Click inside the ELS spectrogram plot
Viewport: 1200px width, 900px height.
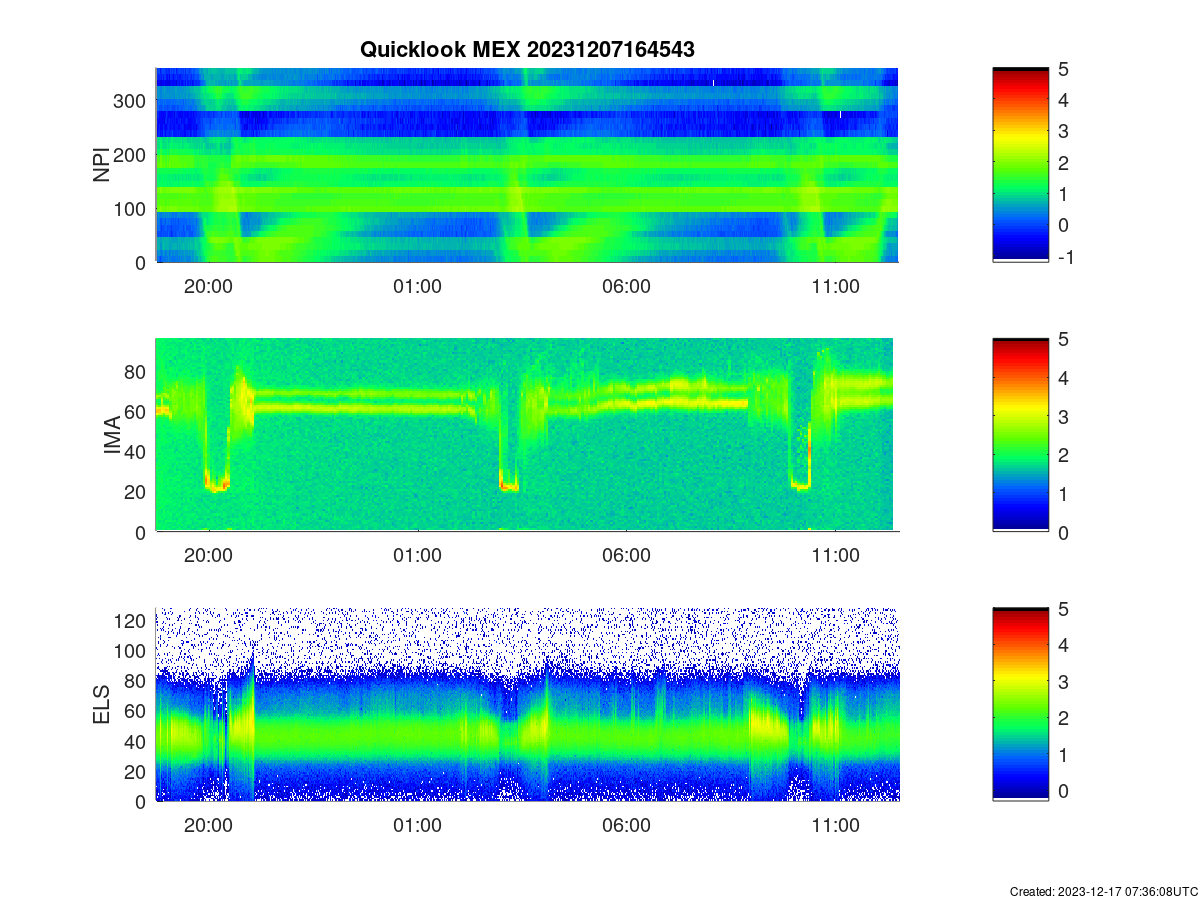click(527, 704)
